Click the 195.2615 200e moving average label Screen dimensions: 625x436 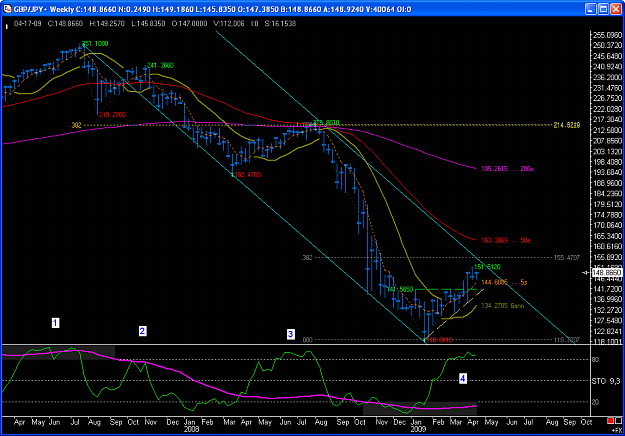[507, 169]
